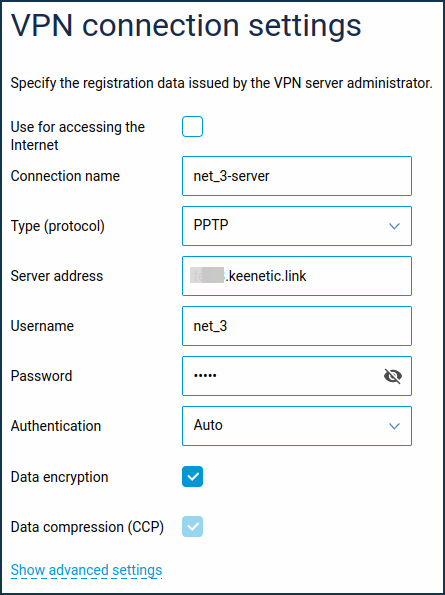
Task: Click the 'Authentication' label text
Action: click(x=56, y=426)
